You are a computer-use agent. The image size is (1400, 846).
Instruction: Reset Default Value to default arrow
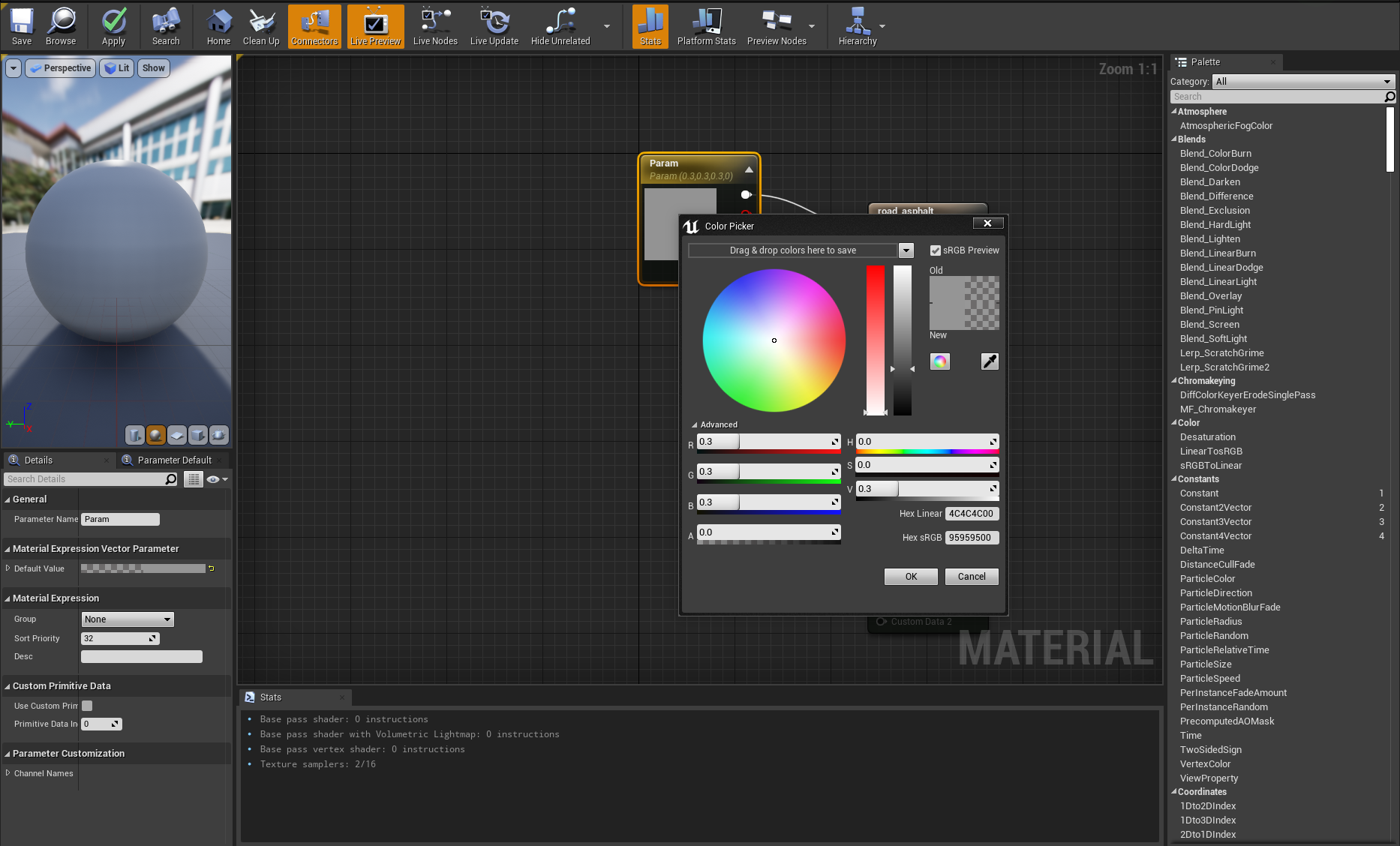tap(212, 568)
